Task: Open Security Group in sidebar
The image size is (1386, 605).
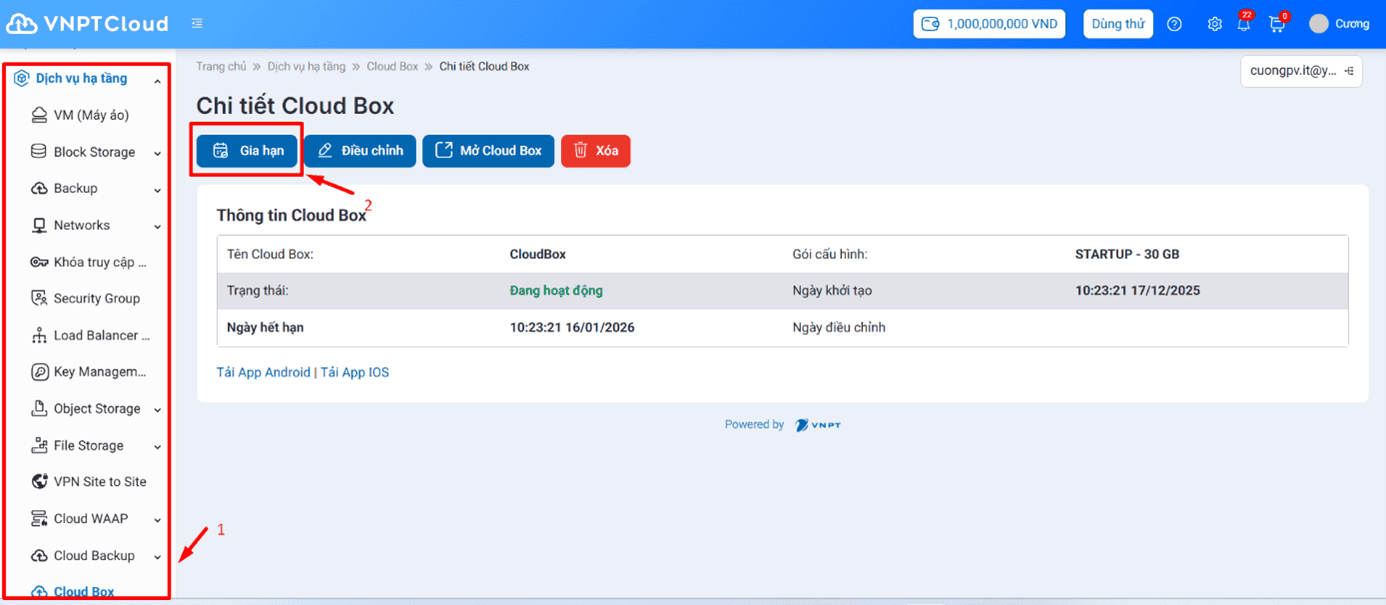Action: click(x=96, y=298)
